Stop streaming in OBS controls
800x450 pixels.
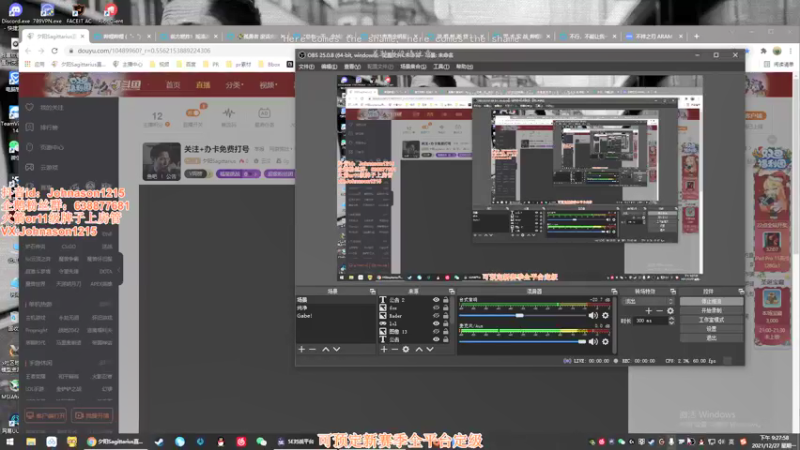711,302
